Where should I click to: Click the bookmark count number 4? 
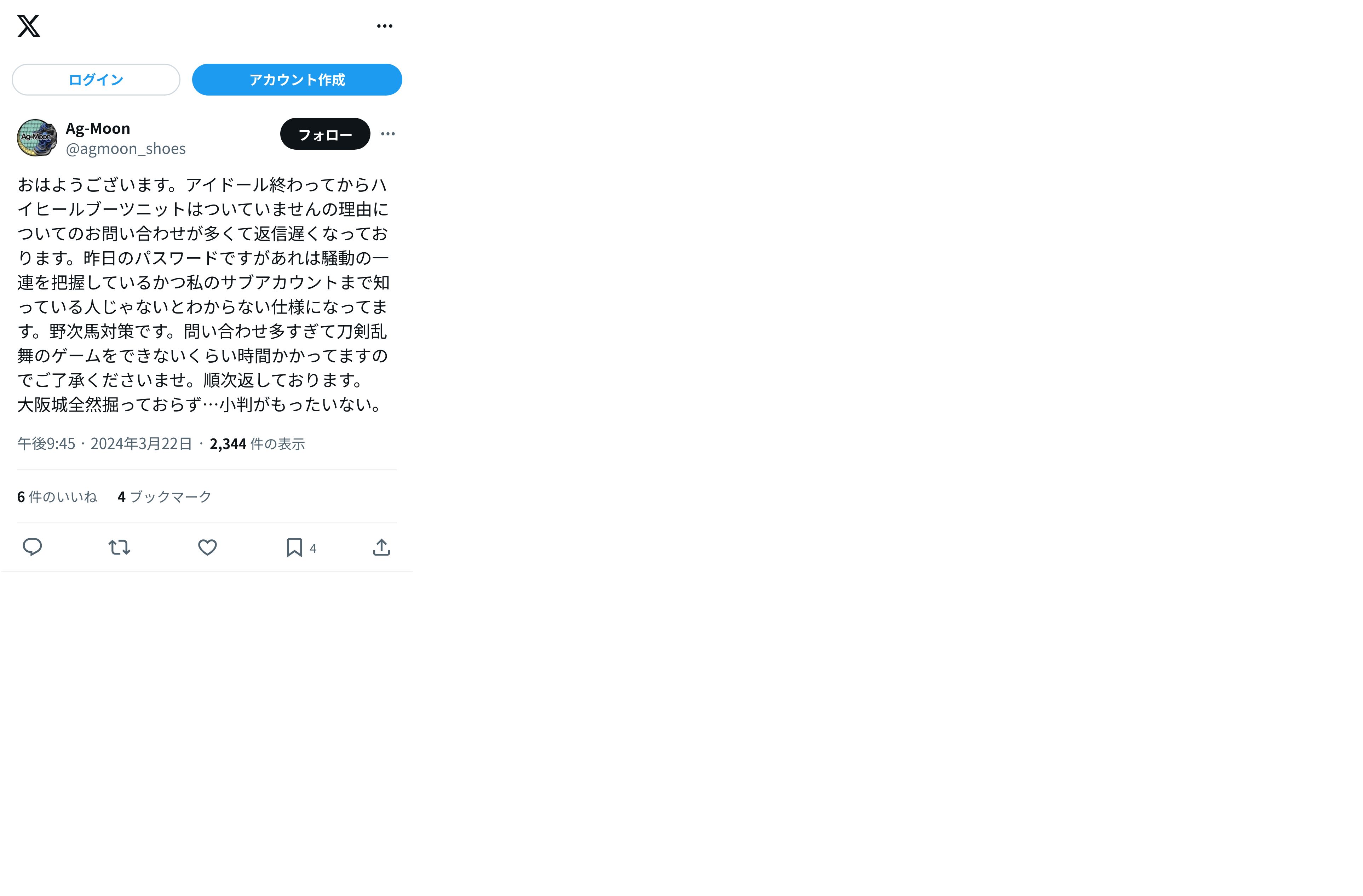[313, 549]
